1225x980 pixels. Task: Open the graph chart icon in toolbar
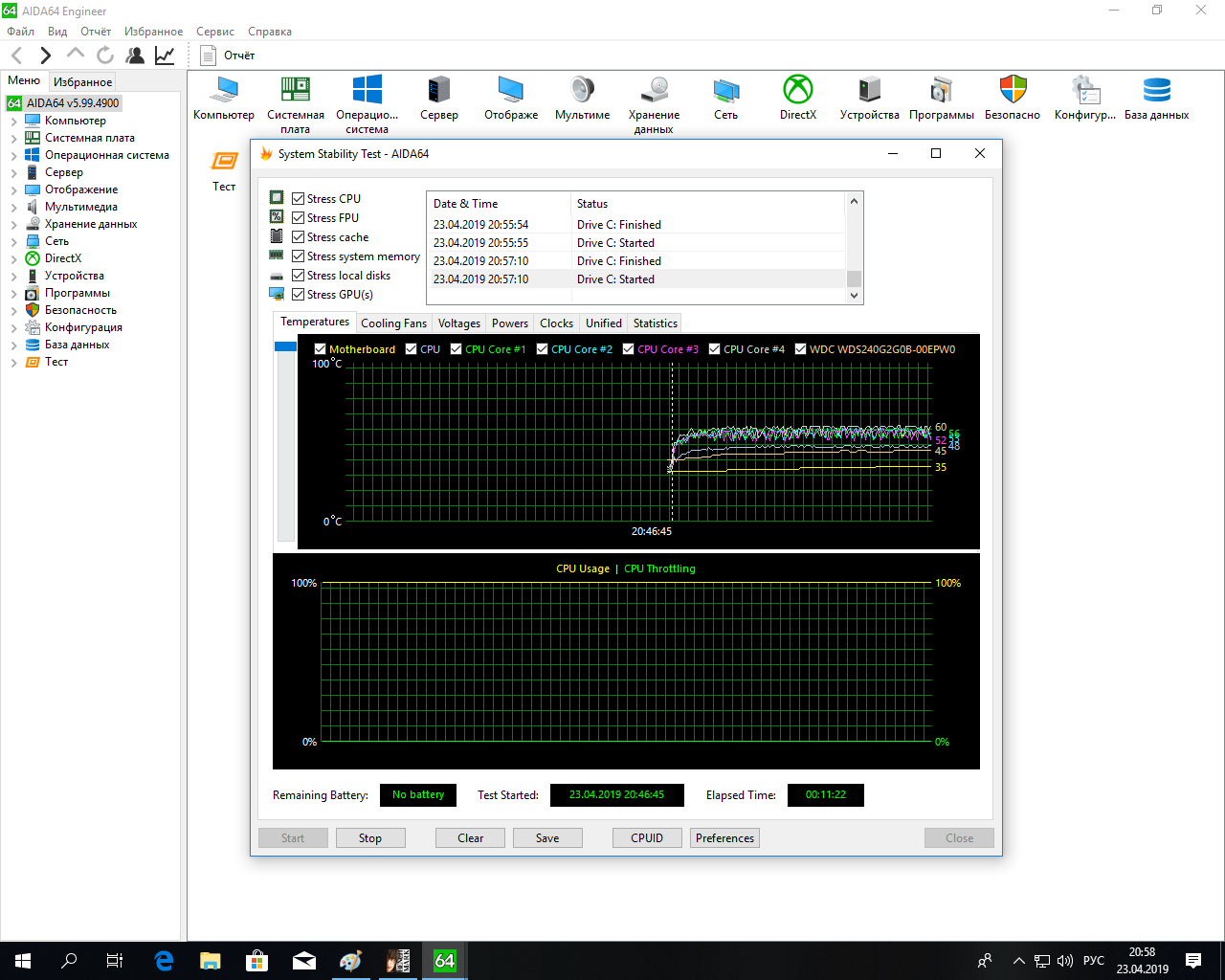pyautogui.click(x=165, y=56)
